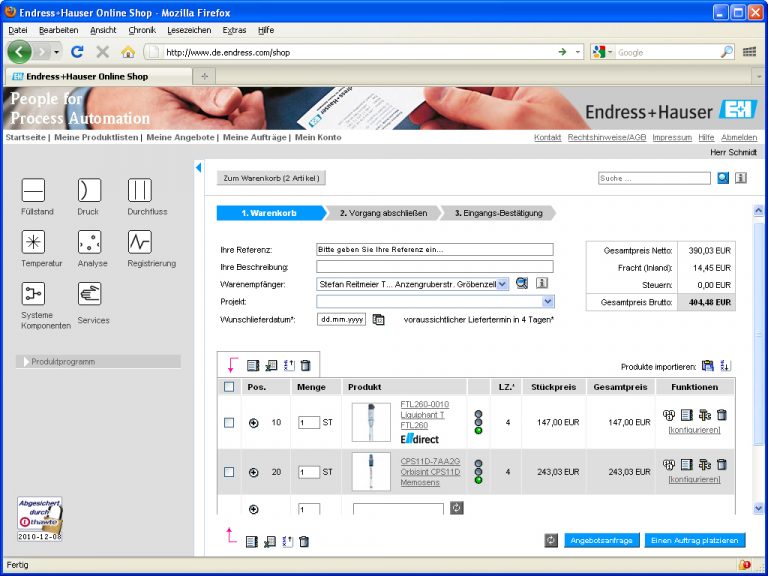The image size is (768, 576).
Task: Open the Warenempfänger dropdown
Action: pos(502,284)
